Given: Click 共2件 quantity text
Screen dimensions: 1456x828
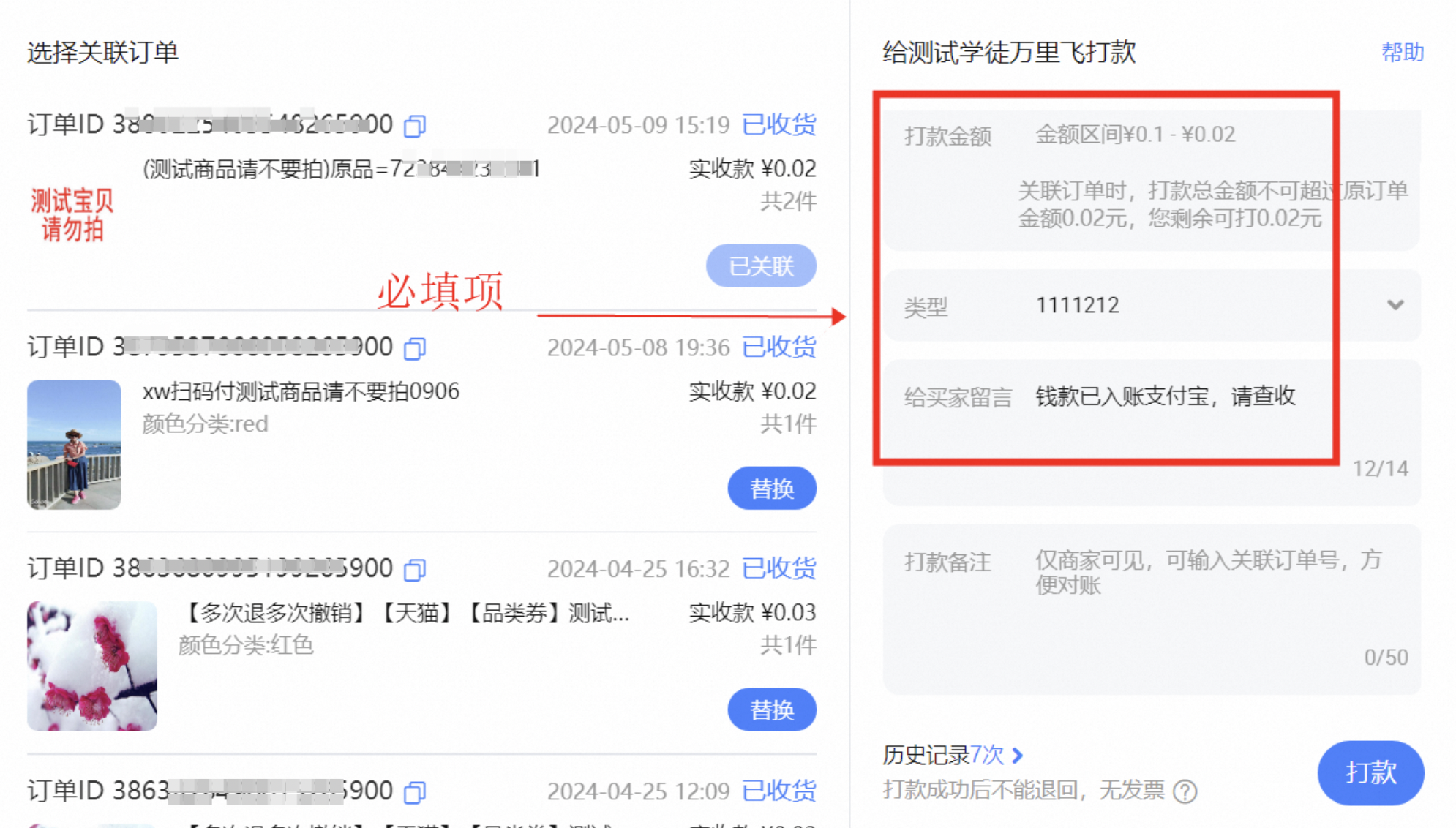Looking at the screenshot, I should pyautogui.click(x=788, y=201).
